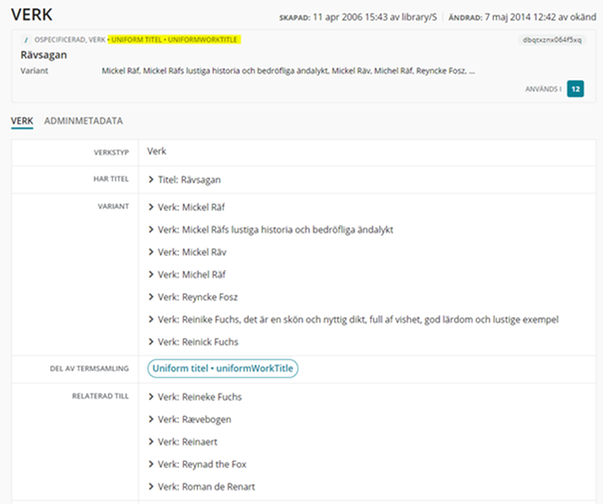Screen dimensions: 603x504
Task: Expand the long Reinike Fuchs variant
Action: coord(150,319)
